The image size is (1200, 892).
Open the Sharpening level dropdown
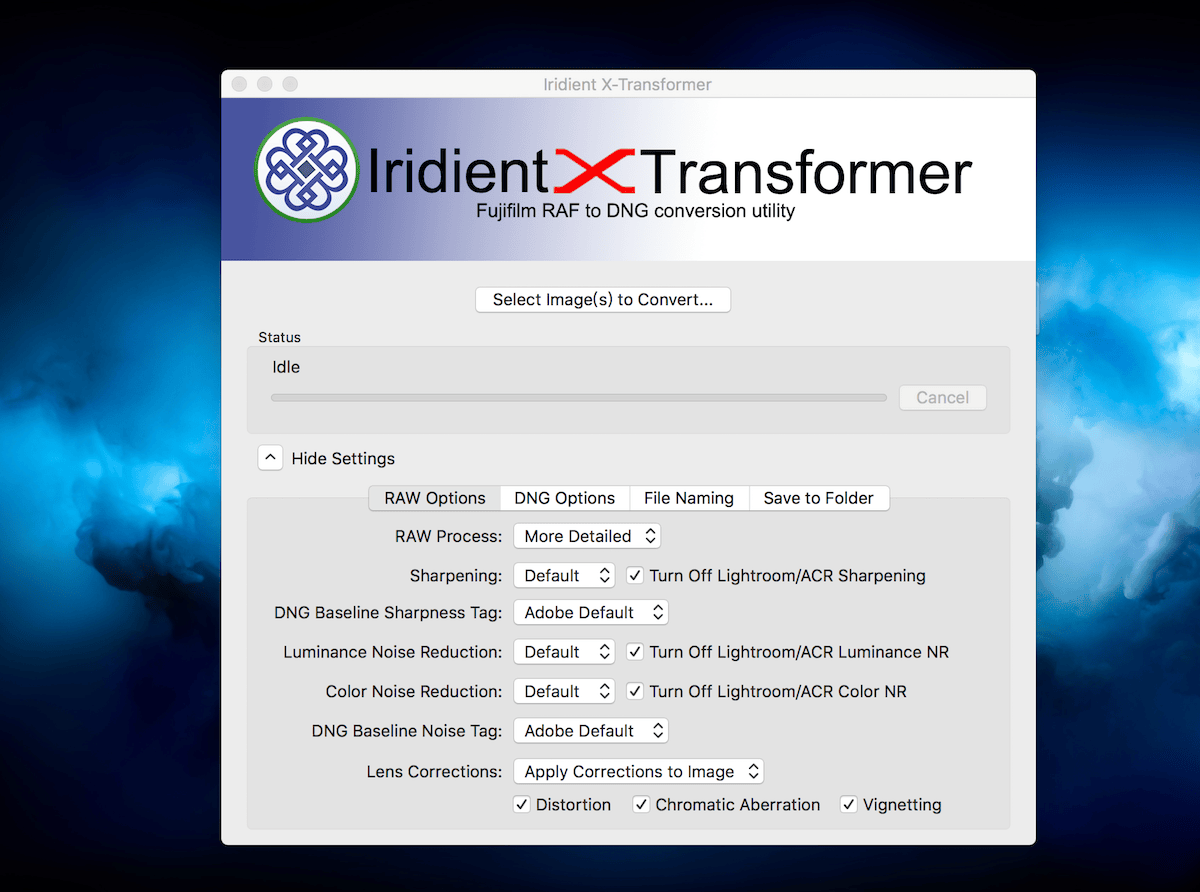pyautogui.click(x=564, y=576)
